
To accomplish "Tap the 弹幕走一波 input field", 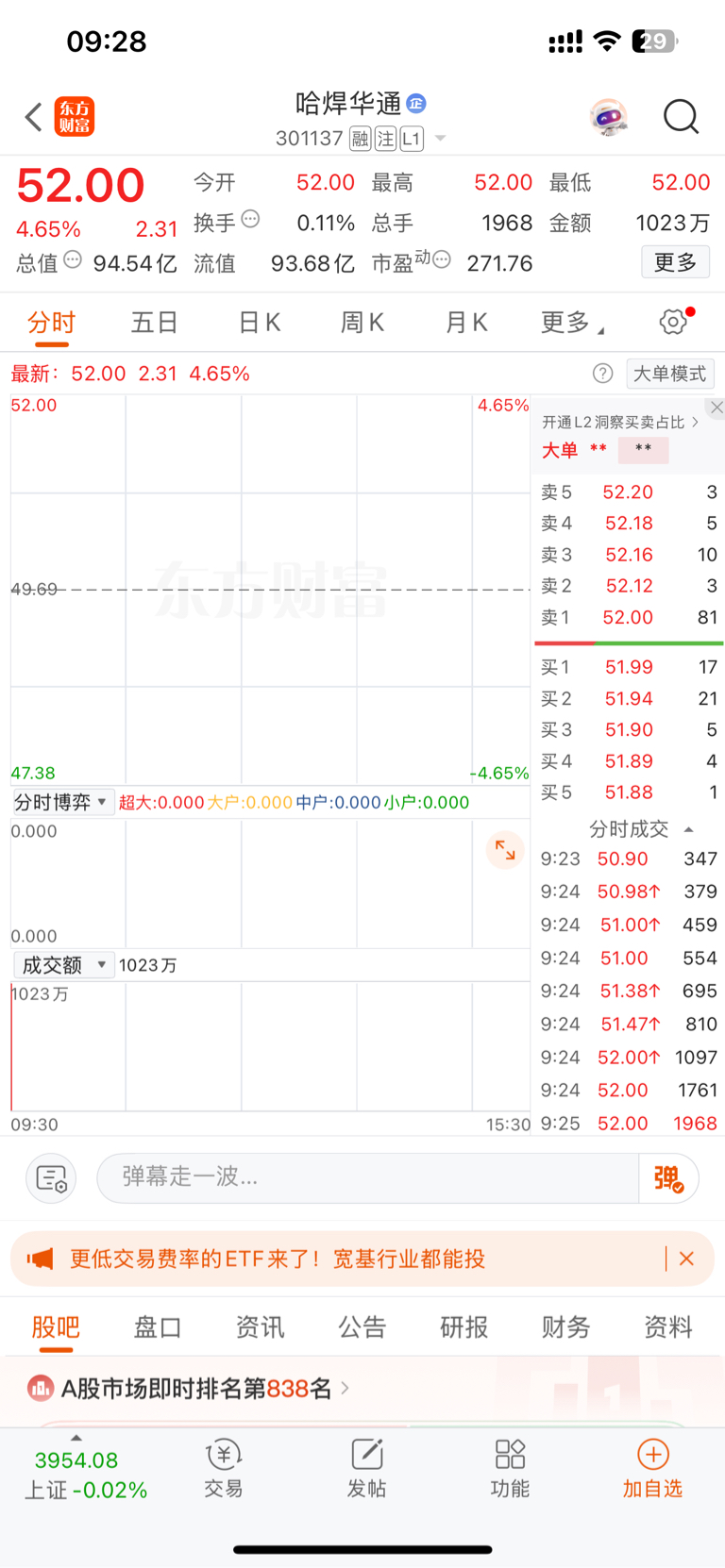I will [368, 1178].
